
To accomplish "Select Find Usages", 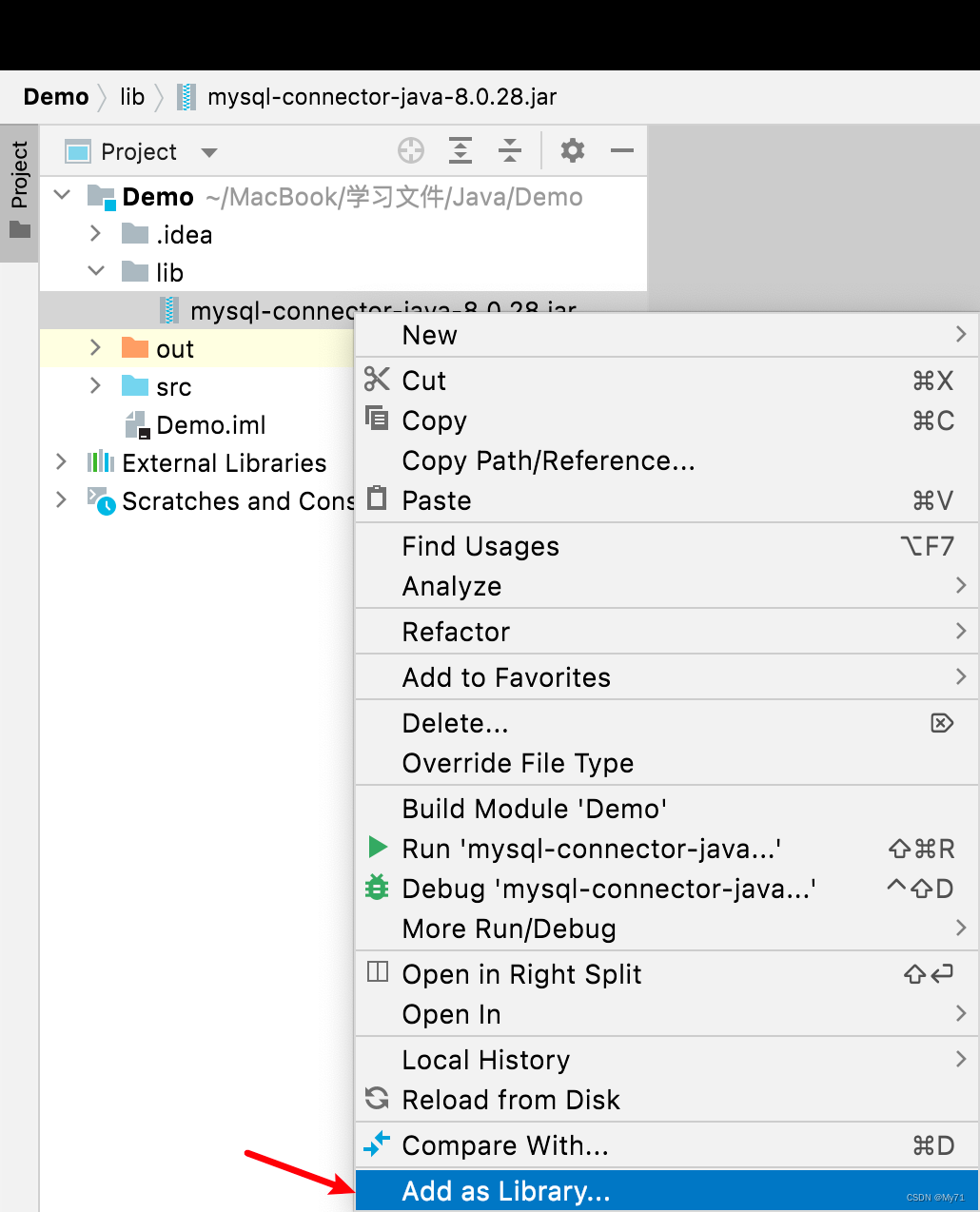I will pyautogui.click(x=667, y=546).
